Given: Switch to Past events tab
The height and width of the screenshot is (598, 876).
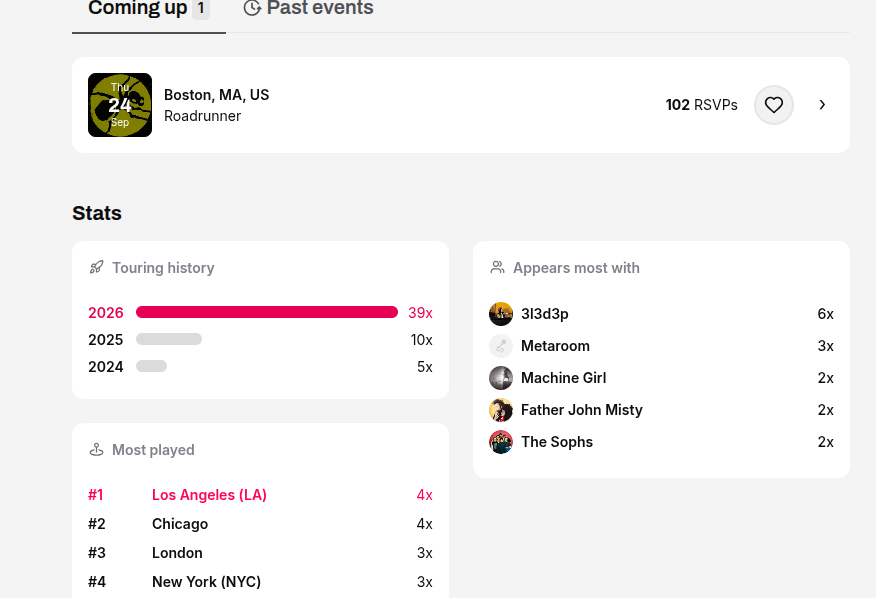Looking at the screenshot, I should pos(308,8).
